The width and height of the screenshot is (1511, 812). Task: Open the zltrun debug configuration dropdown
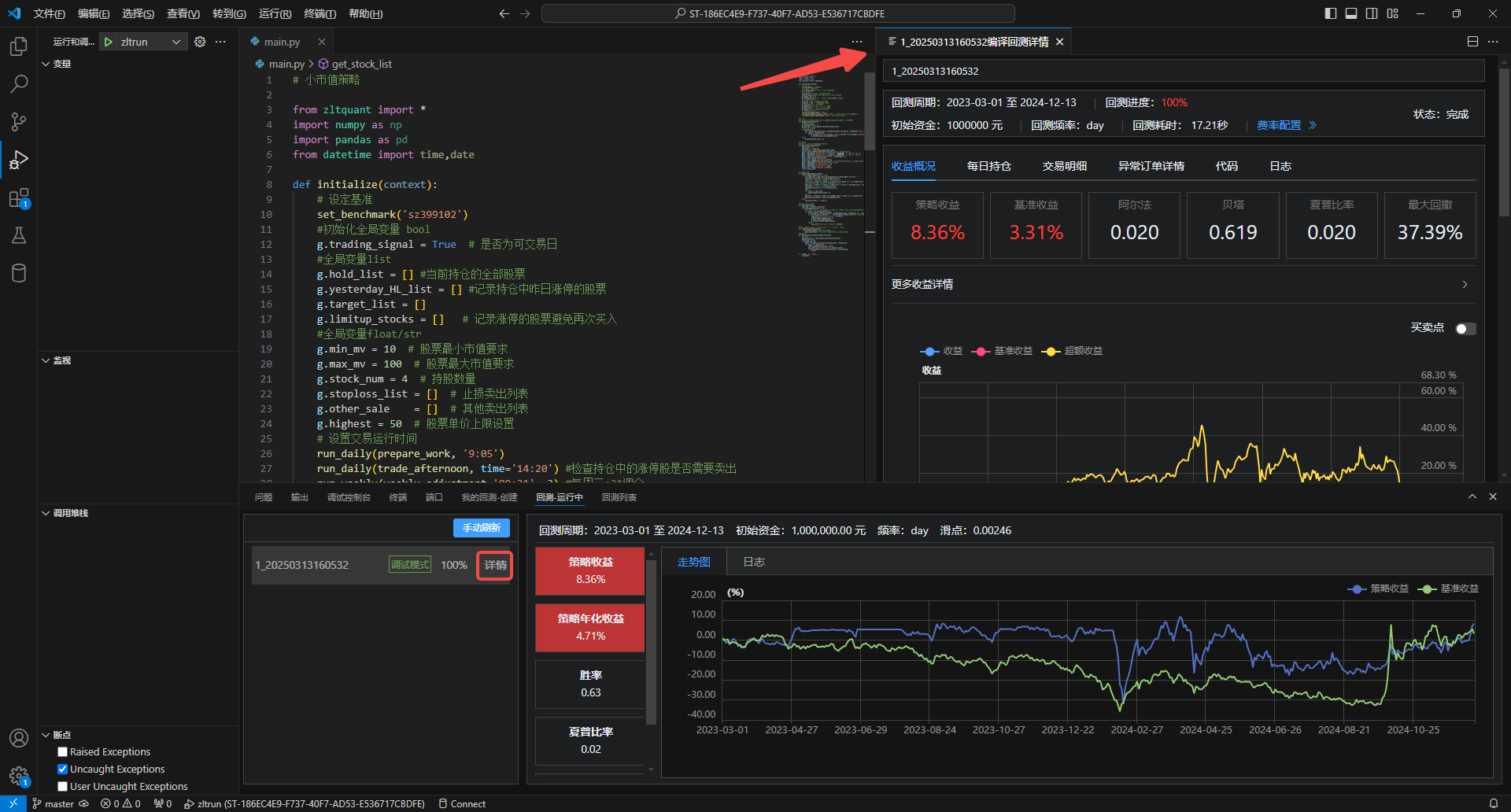pos(150,42)
